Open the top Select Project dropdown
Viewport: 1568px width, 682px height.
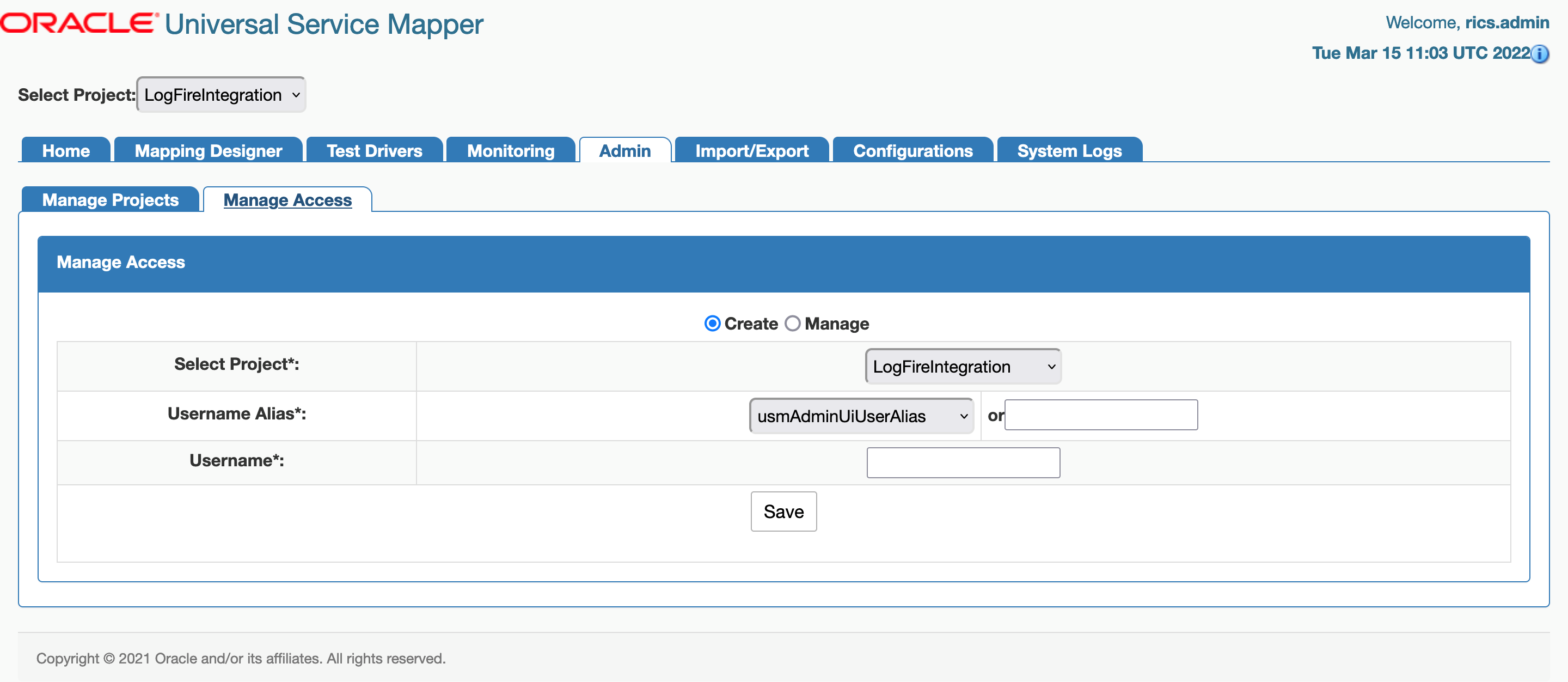pyautogui.click(x=221, y=95)
